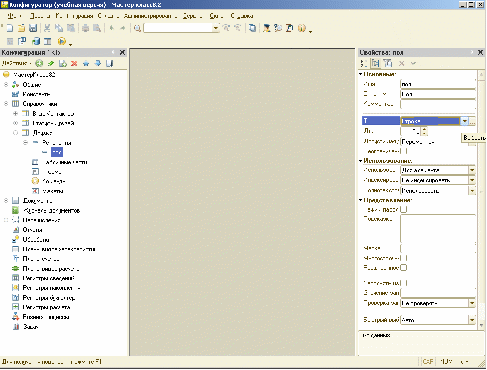487x370 pixels.
Task: Click the Copy toolbar icon
Action: pyautogui.click(x=59, y=28)
